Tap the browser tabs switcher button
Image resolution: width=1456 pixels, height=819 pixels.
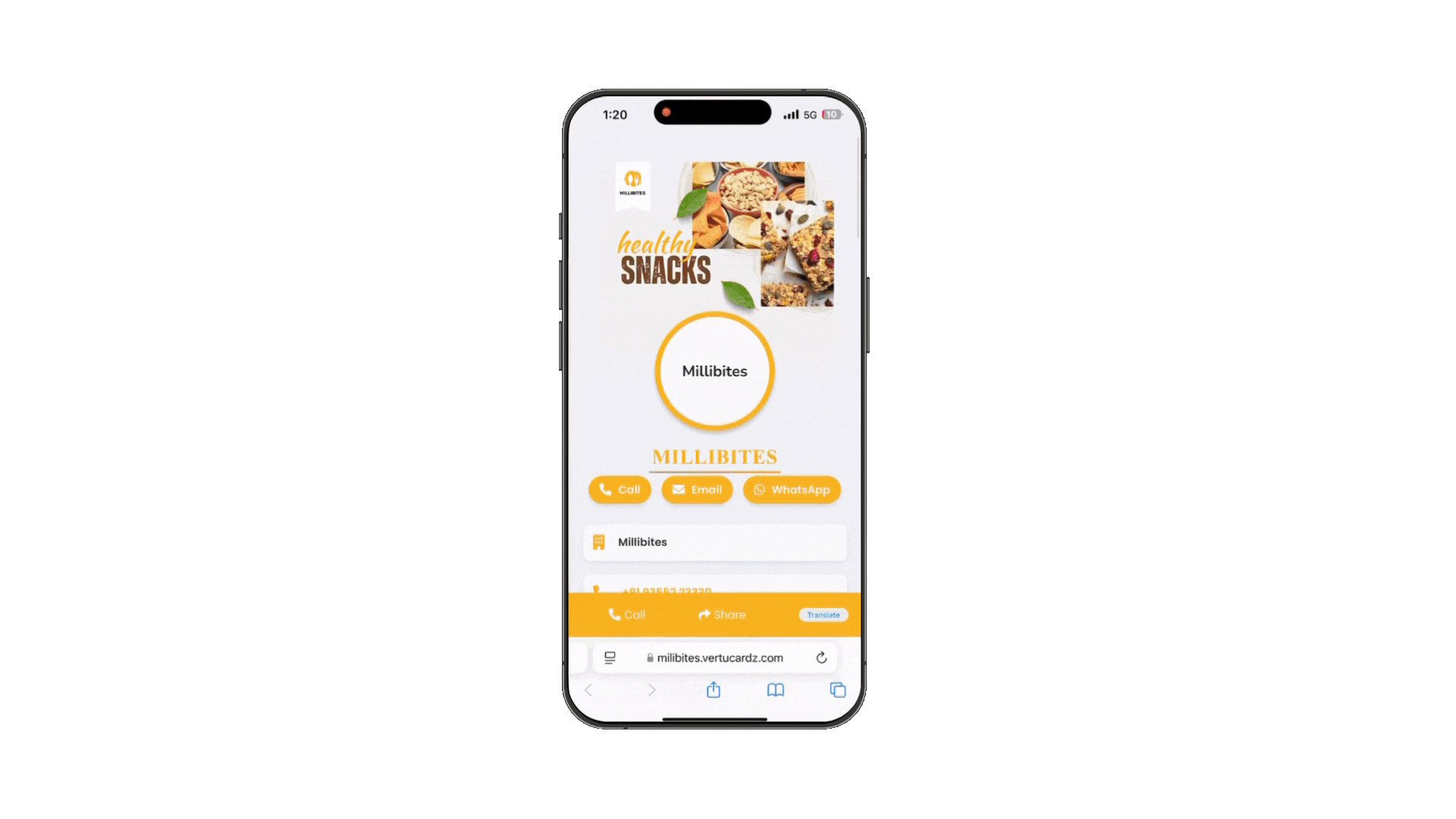pos(838,690)
